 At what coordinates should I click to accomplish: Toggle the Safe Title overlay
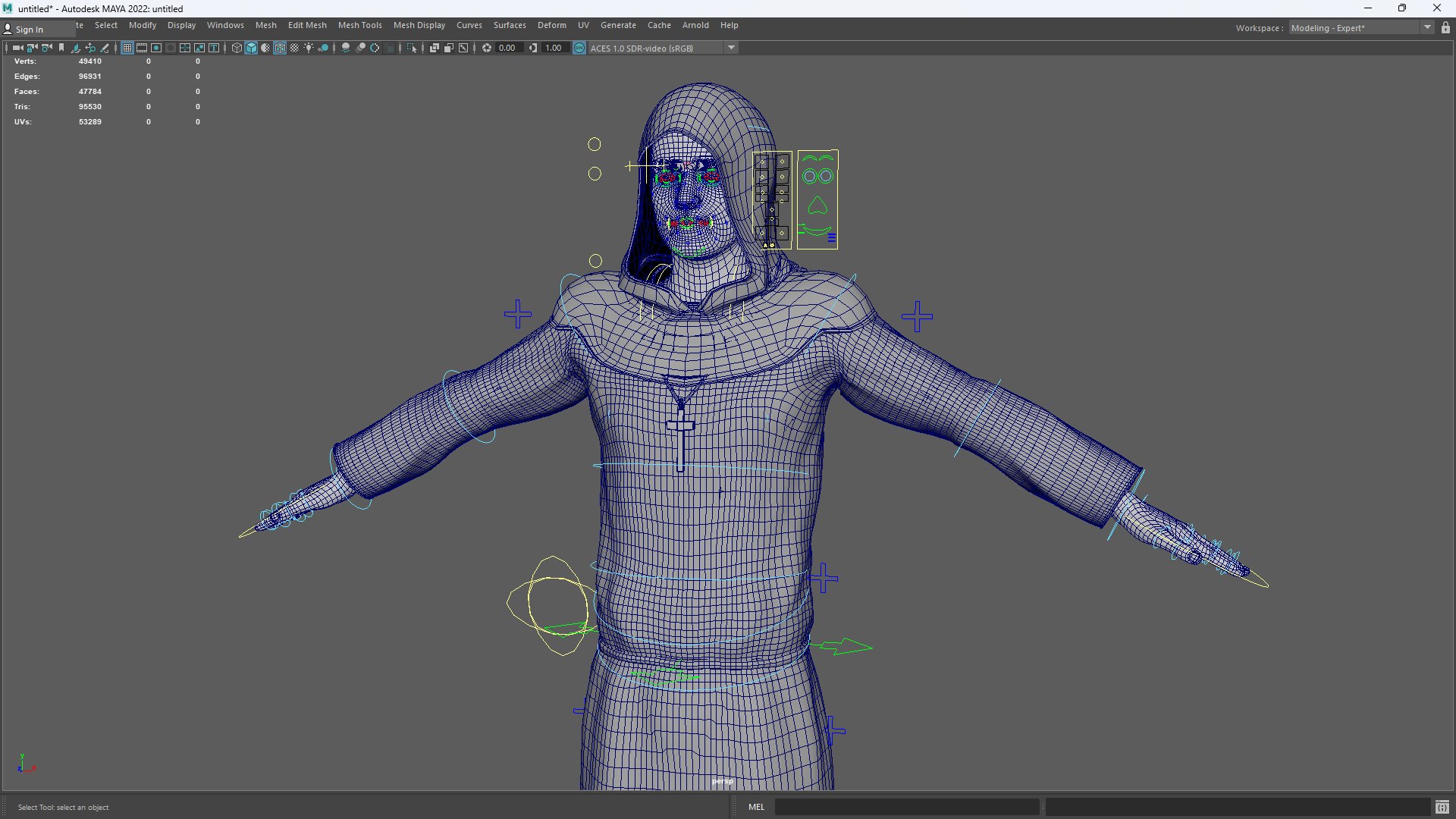pos(214,48)
